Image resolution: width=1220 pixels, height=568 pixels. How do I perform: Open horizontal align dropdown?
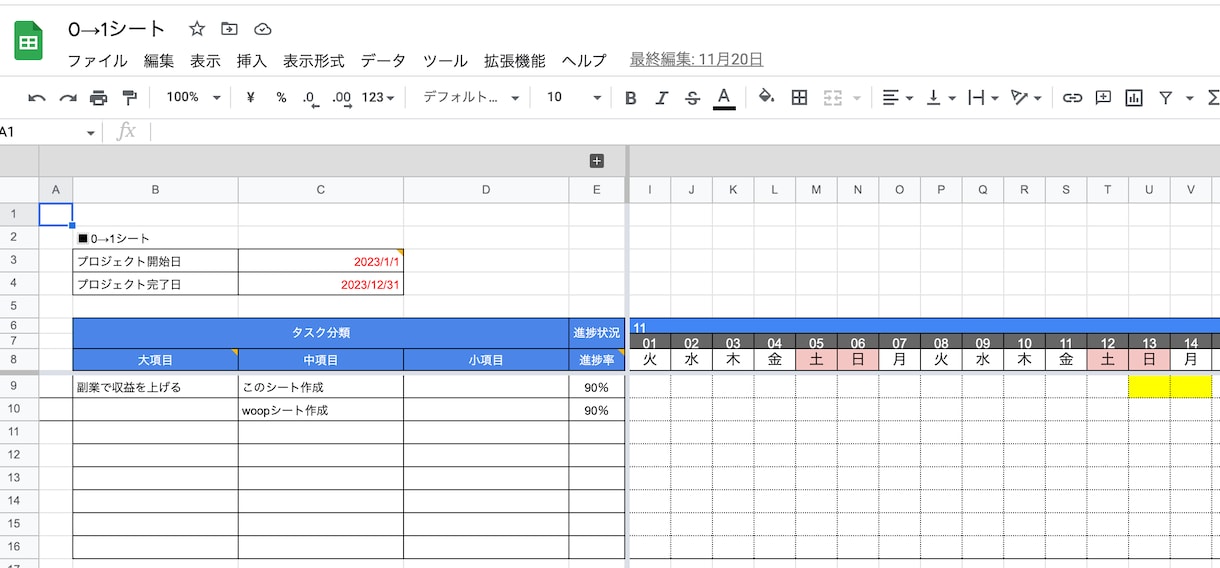[898, 97]
